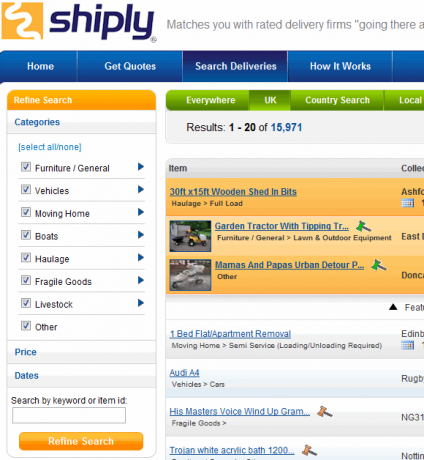Click the auction gavel beside His Masters Voice listing
This screenshot has height=460, width=424.
tap(325, 412)
